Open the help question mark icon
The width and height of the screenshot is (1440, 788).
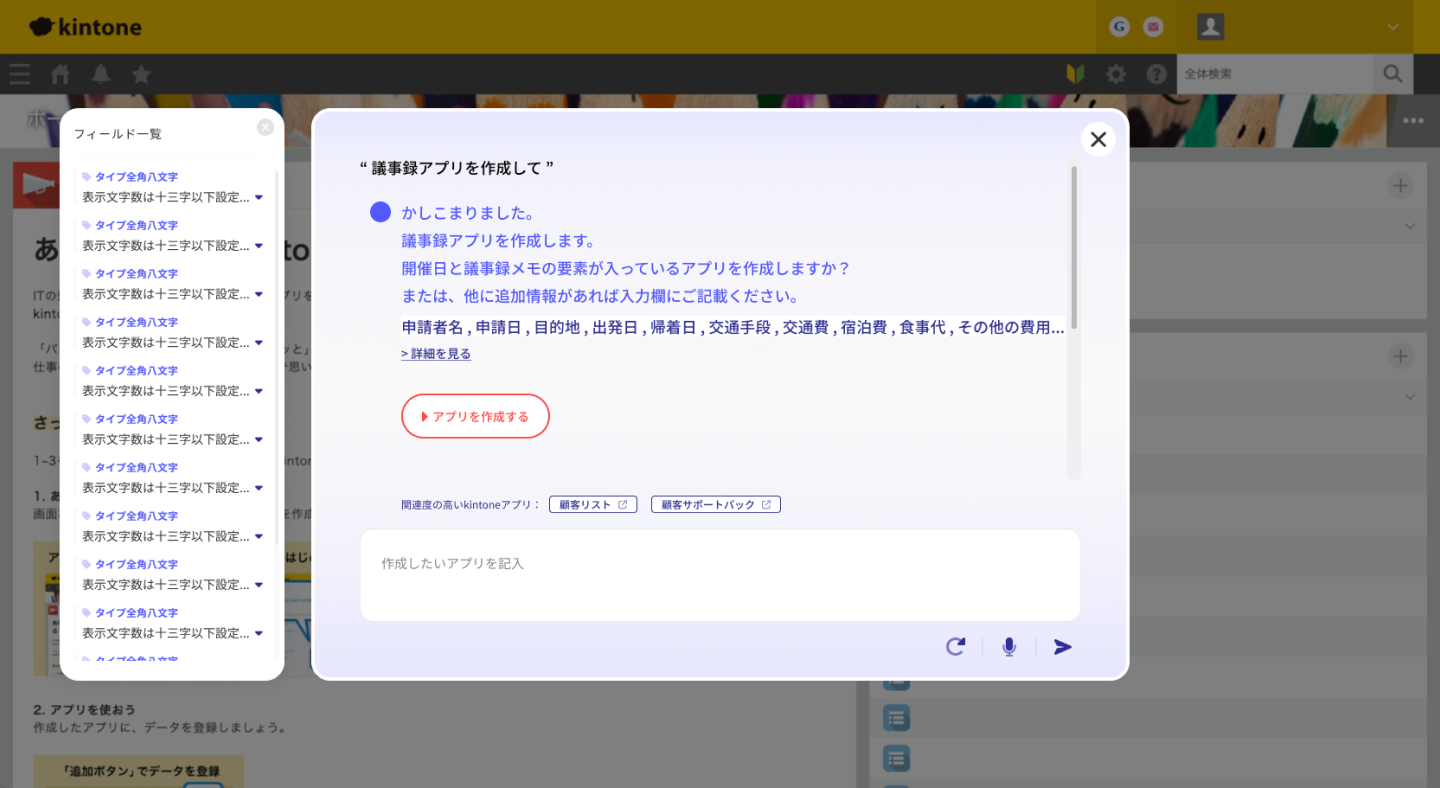tap(1156, 74)
